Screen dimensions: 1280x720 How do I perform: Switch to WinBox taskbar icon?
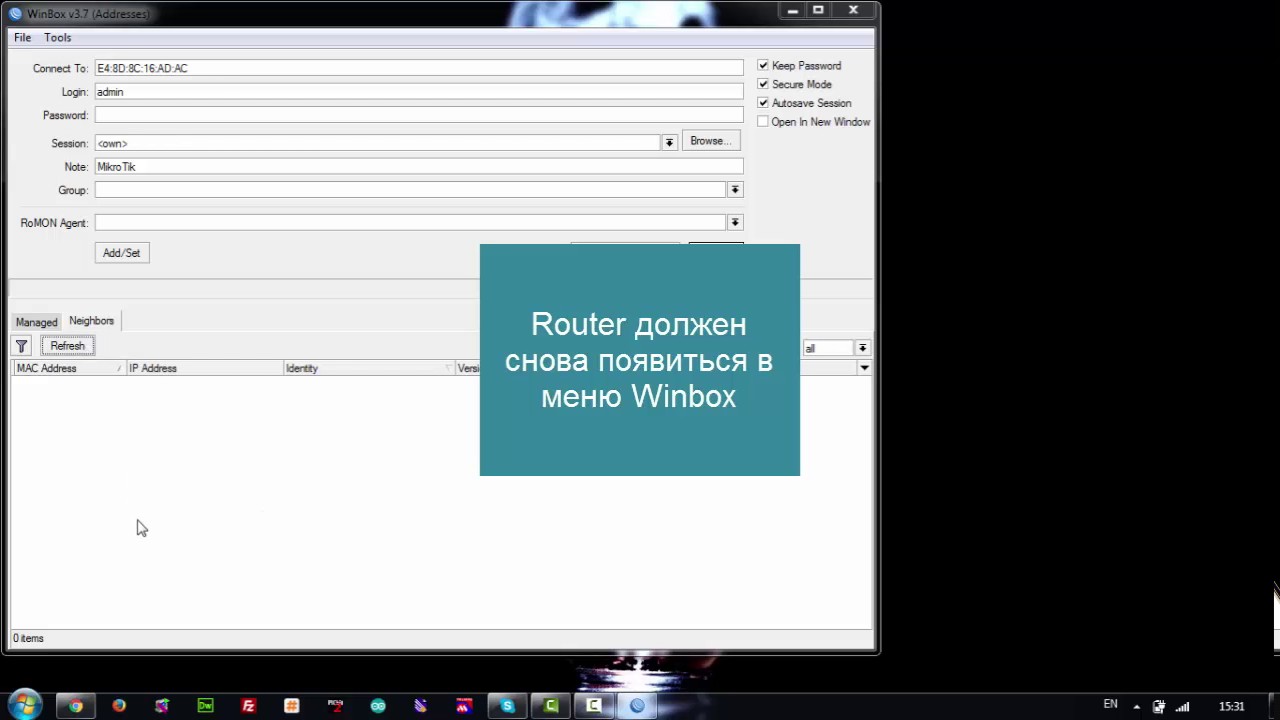click(x=637, y=705)
